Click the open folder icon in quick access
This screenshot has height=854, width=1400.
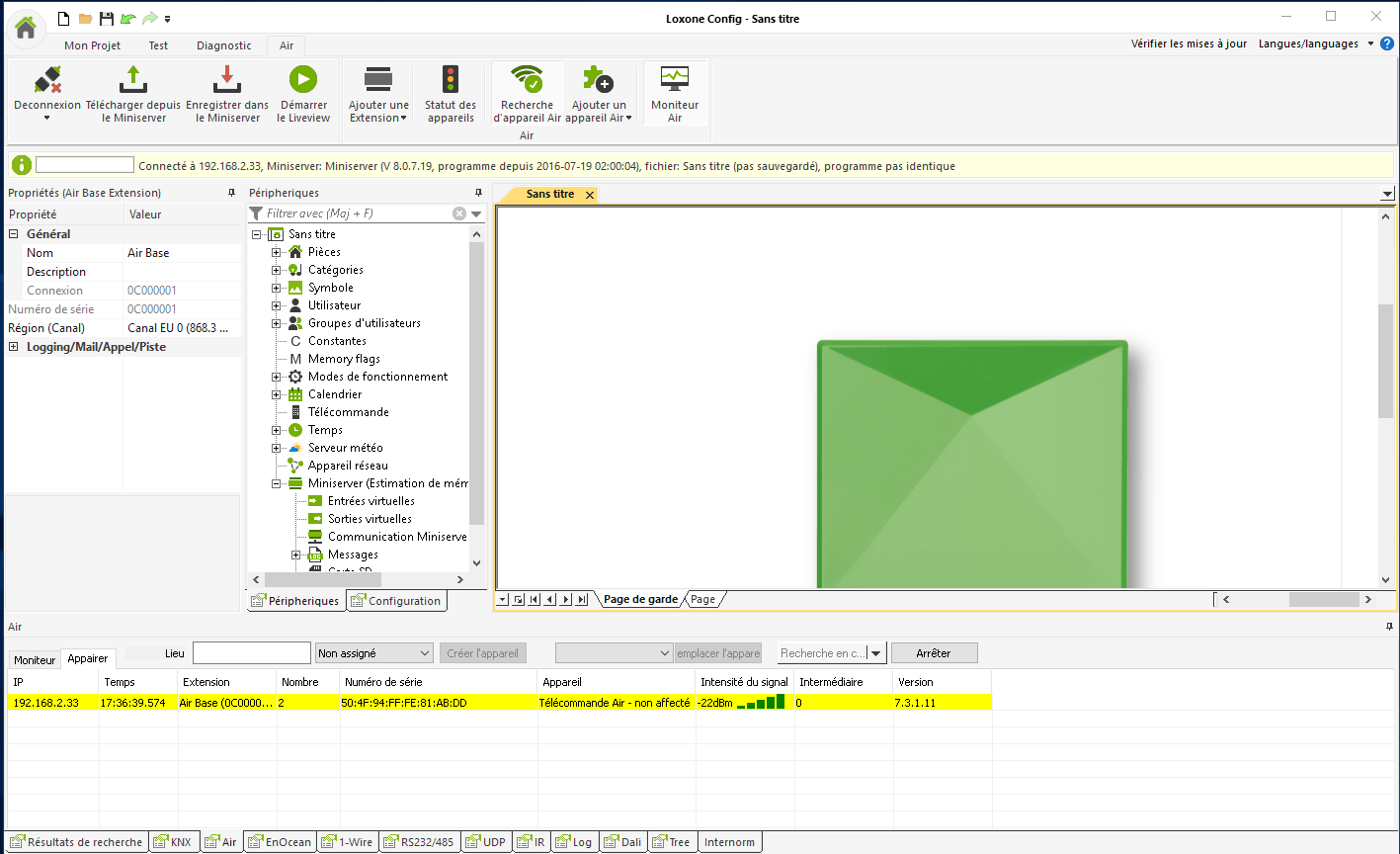(x=85, y=19)
